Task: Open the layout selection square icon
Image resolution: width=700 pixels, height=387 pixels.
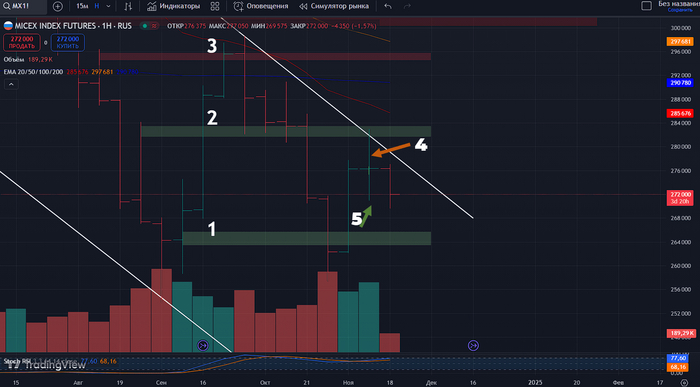Action: (646, 6)
